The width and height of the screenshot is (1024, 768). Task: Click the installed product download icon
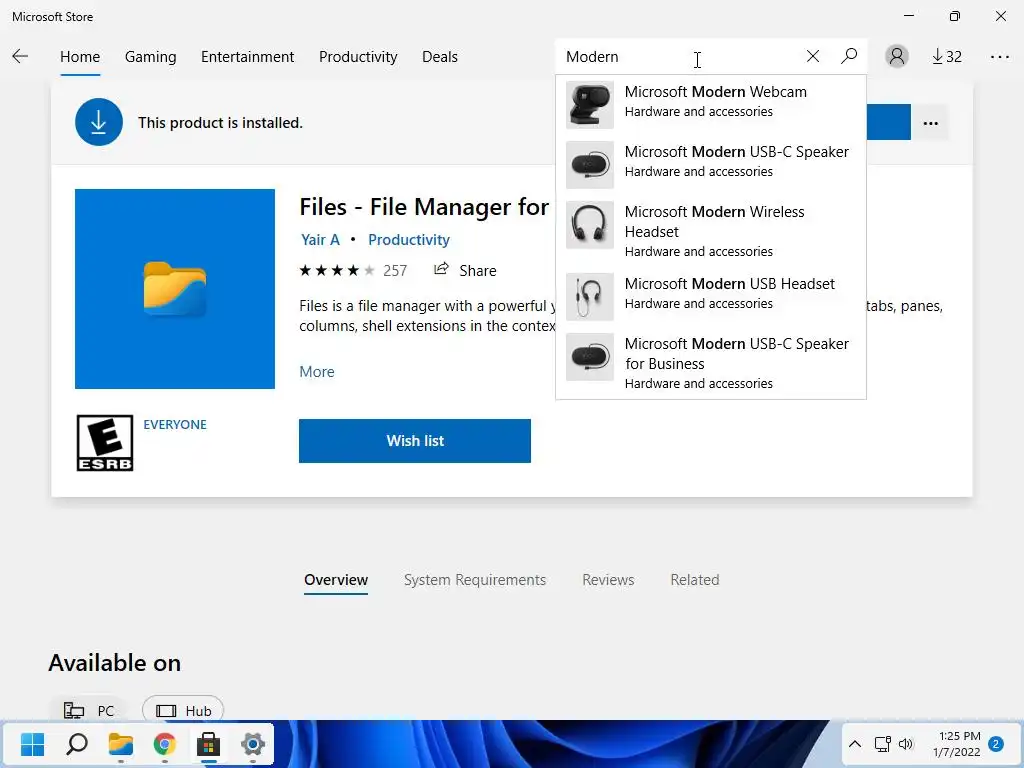pyautogui.click(x=99, y=122)
